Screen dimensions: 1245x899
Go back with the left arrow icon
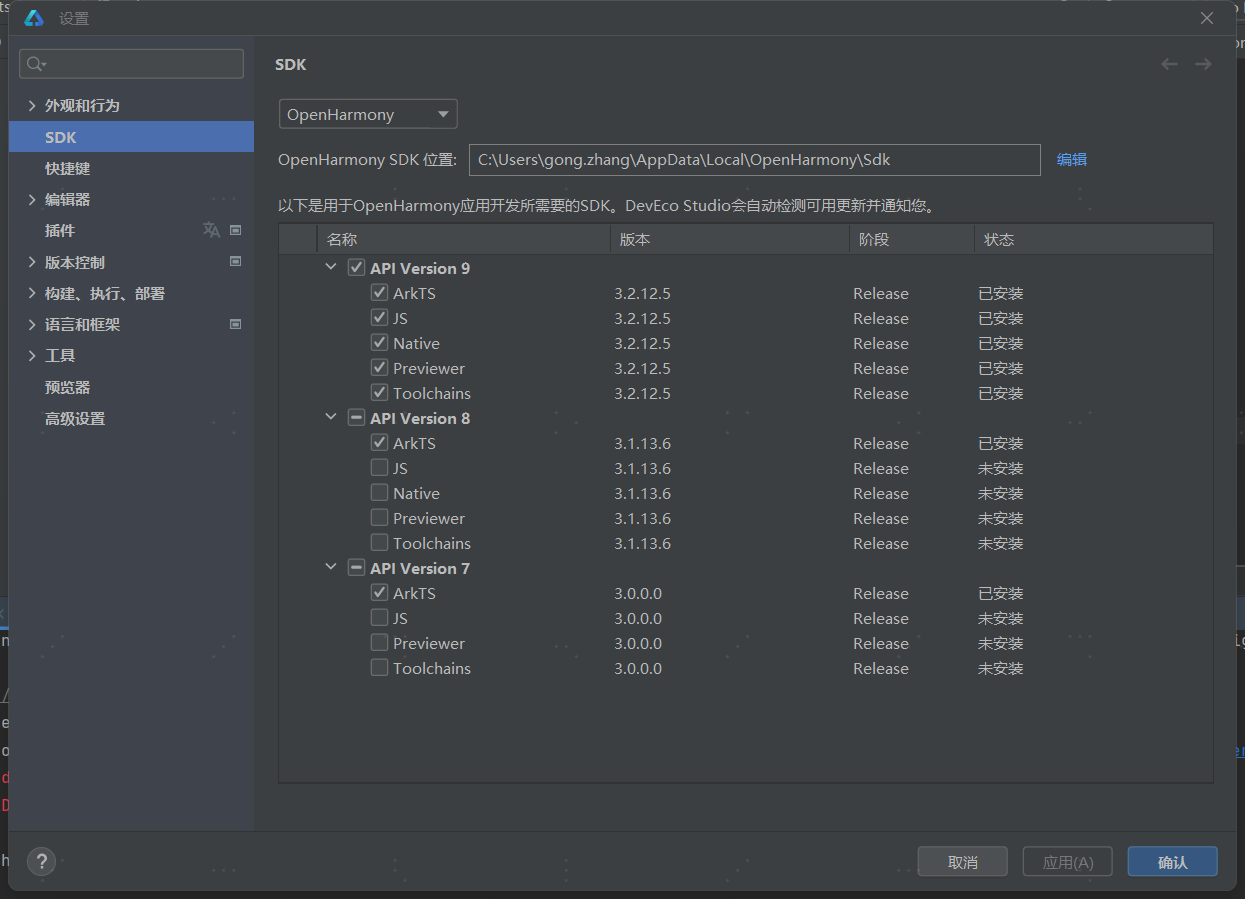[1169, 64]
